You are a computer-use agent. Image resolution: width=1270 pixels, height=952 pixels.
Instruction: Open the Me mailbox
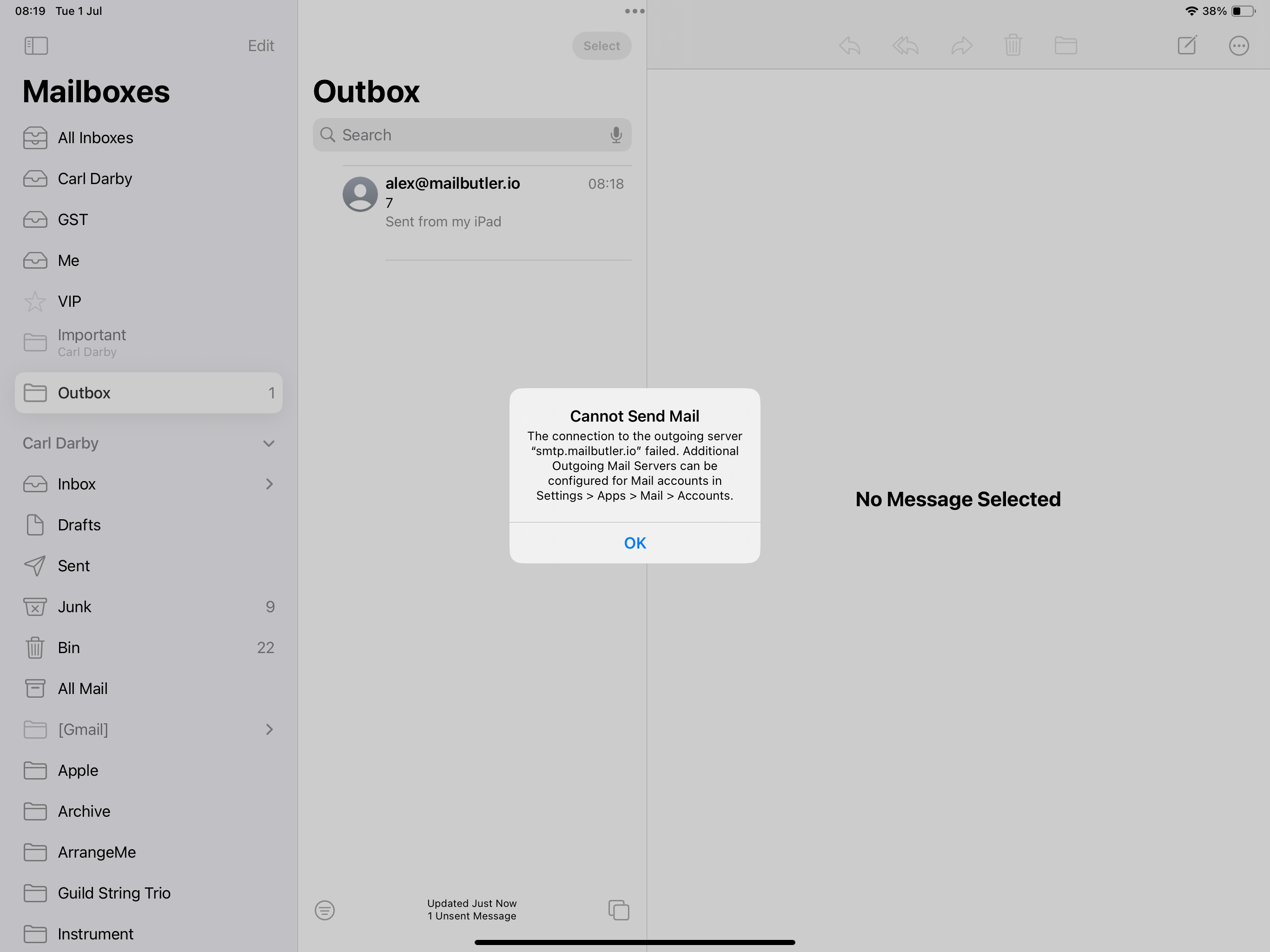(x=149, y=260)
